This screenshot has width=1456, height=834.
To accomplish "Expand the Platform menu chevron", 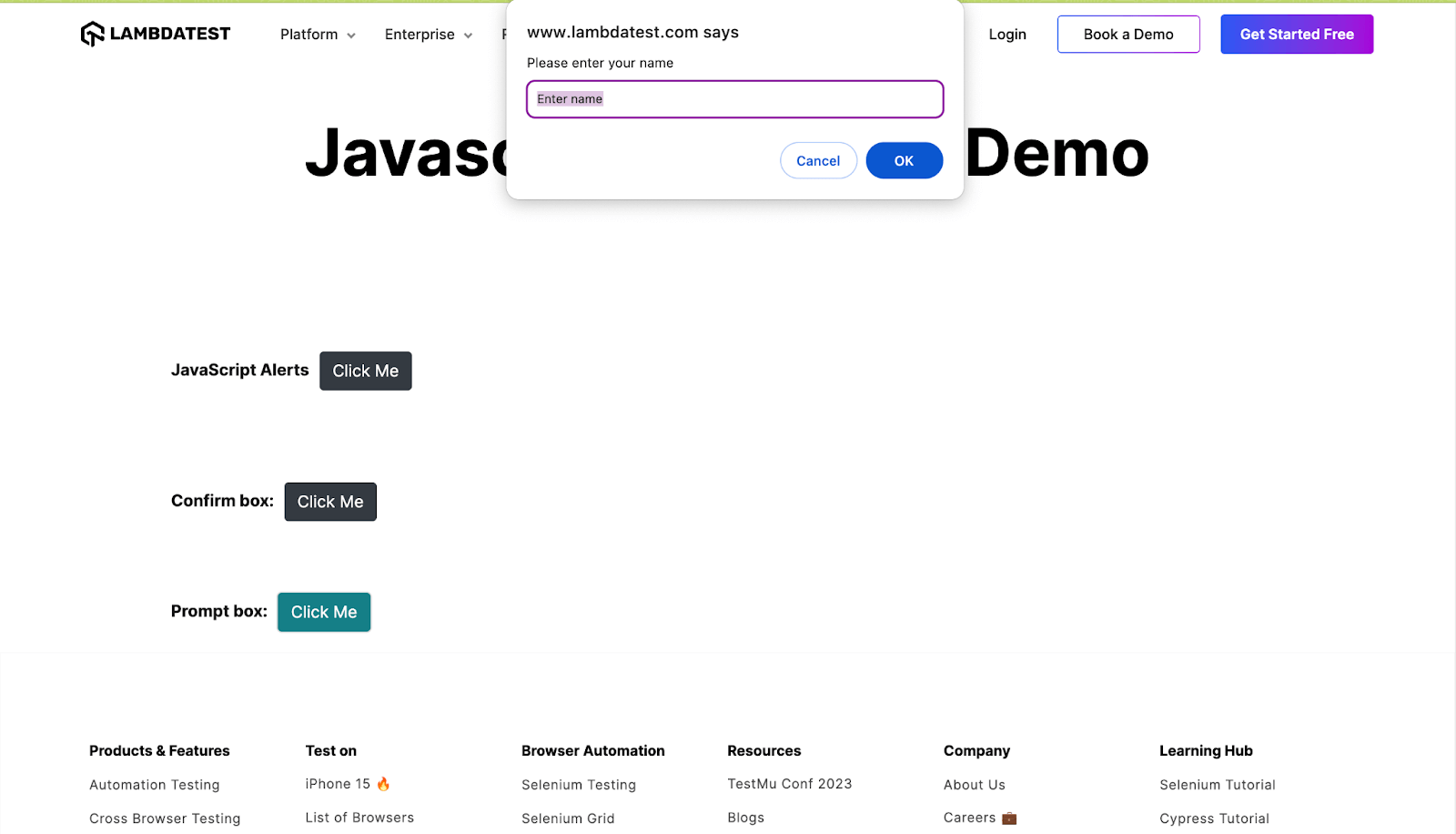I will point(351,36).
